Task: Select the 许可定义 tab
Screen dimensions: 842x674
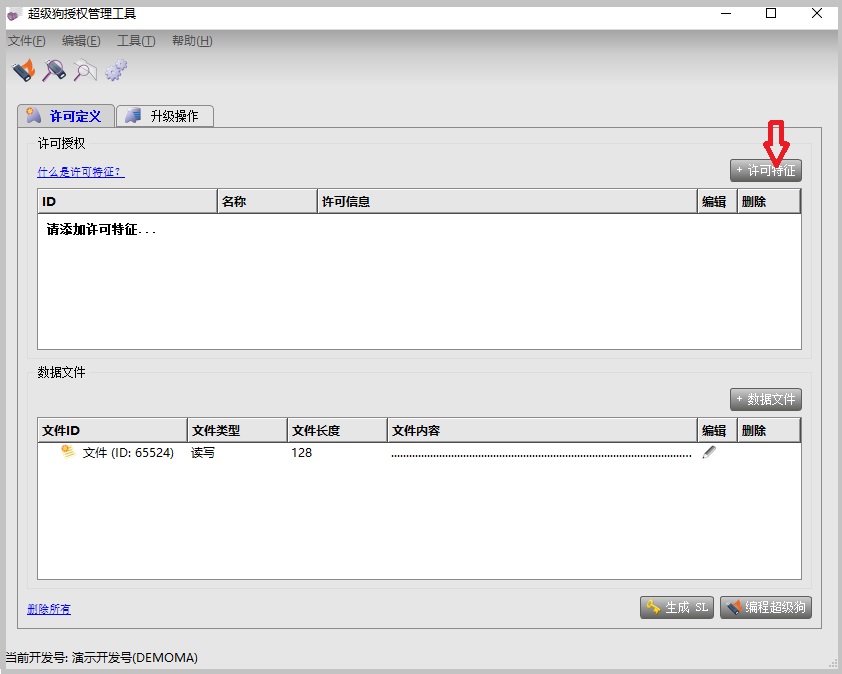Action: pyautogui.click(x=65, y=116)
